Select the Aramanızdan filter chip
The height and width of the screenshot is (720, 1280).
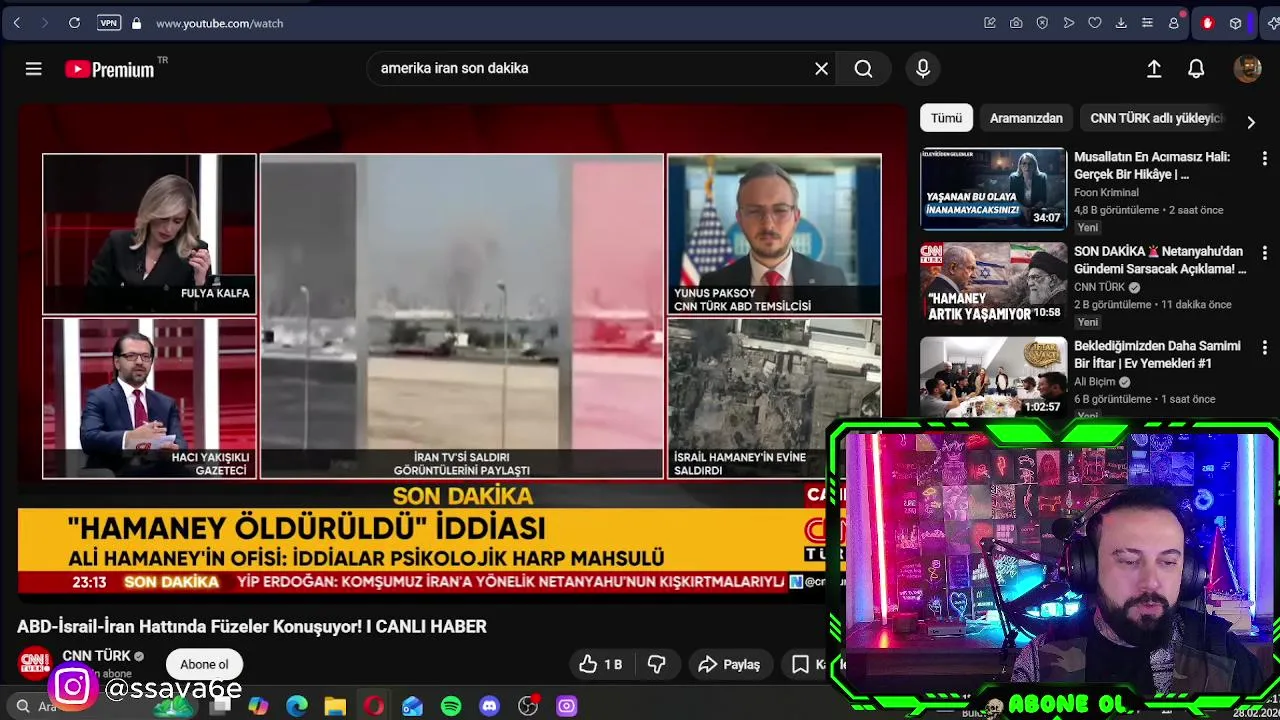[1026, 118]
